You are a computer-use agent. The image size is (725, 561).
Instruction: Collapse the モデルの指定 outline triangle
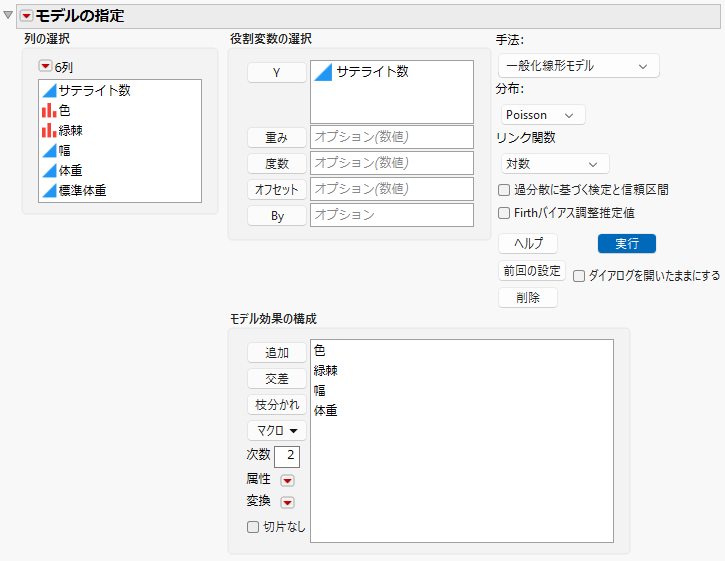click(8, 15)
